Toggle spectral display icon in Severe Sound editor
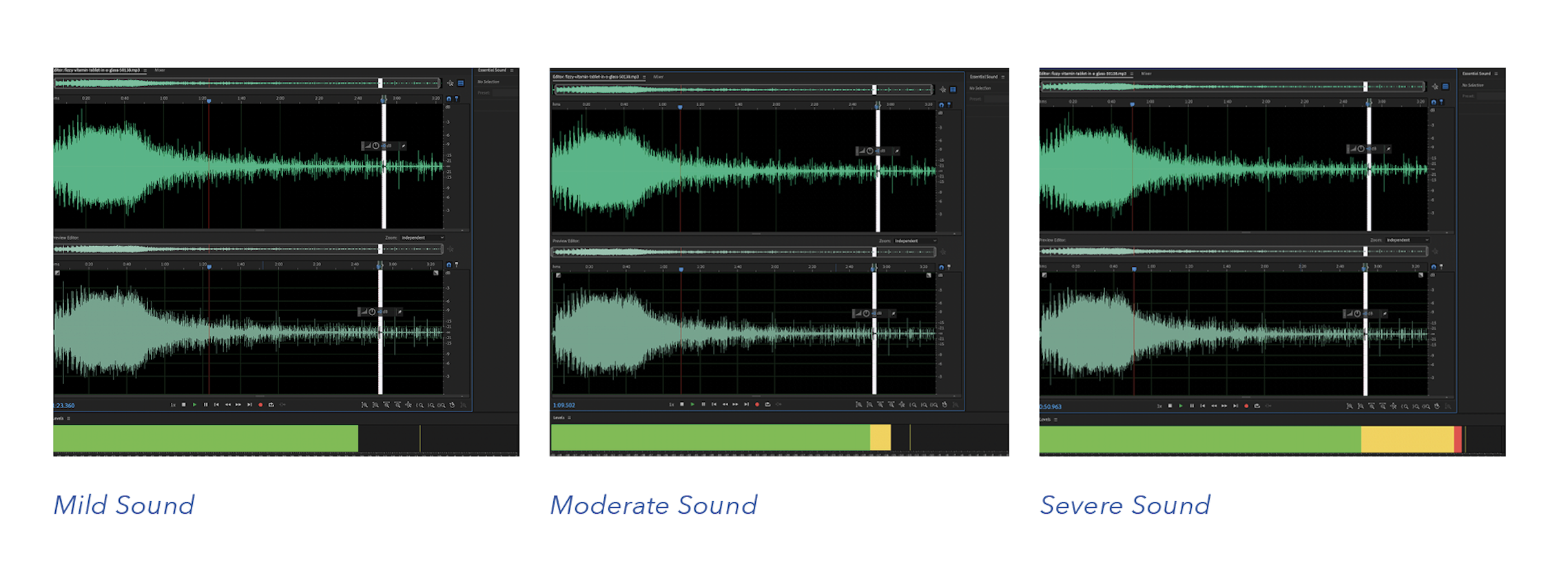The width and height of the screenshot is (1568, 575). (1445, 86)
